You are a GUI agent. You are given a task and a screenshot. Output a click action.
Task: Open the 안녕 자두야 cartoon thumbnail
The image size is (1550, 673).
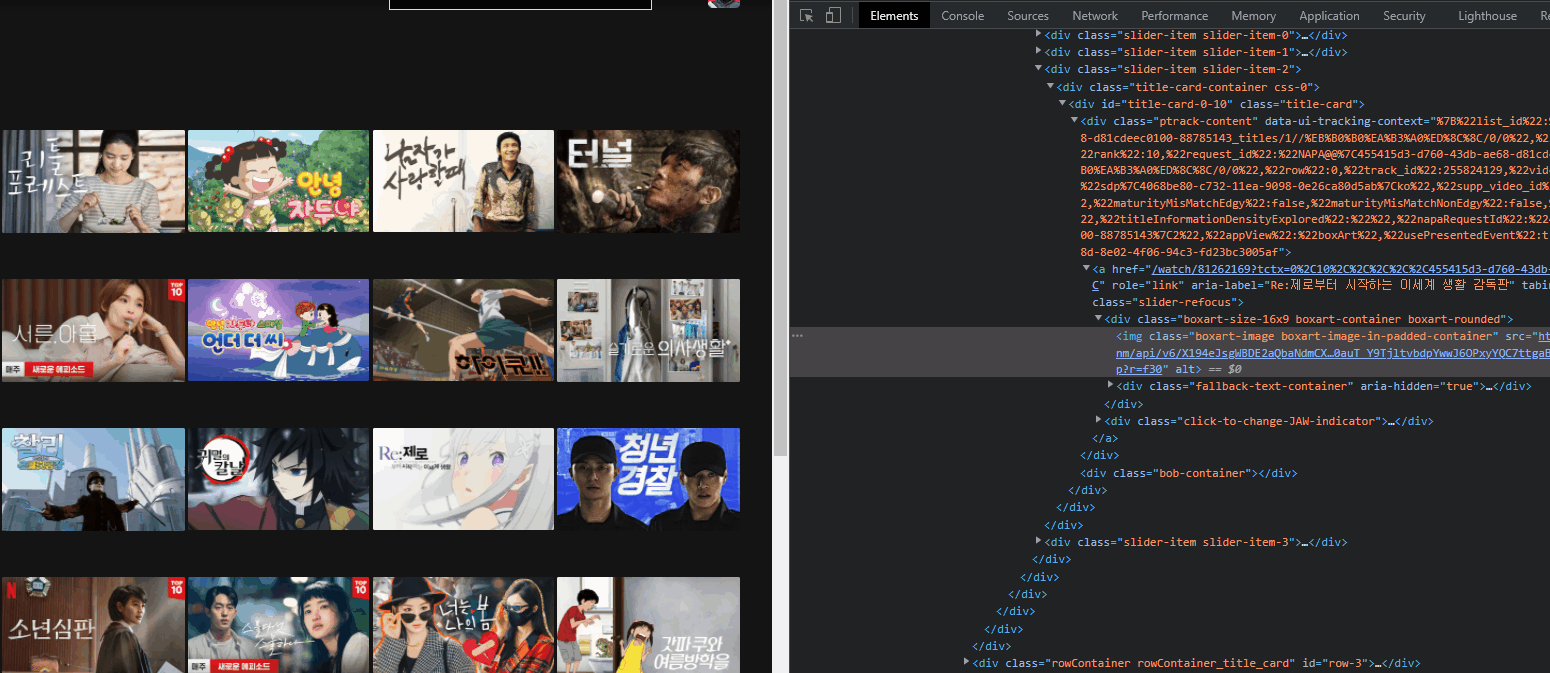[x=279, y=181]
